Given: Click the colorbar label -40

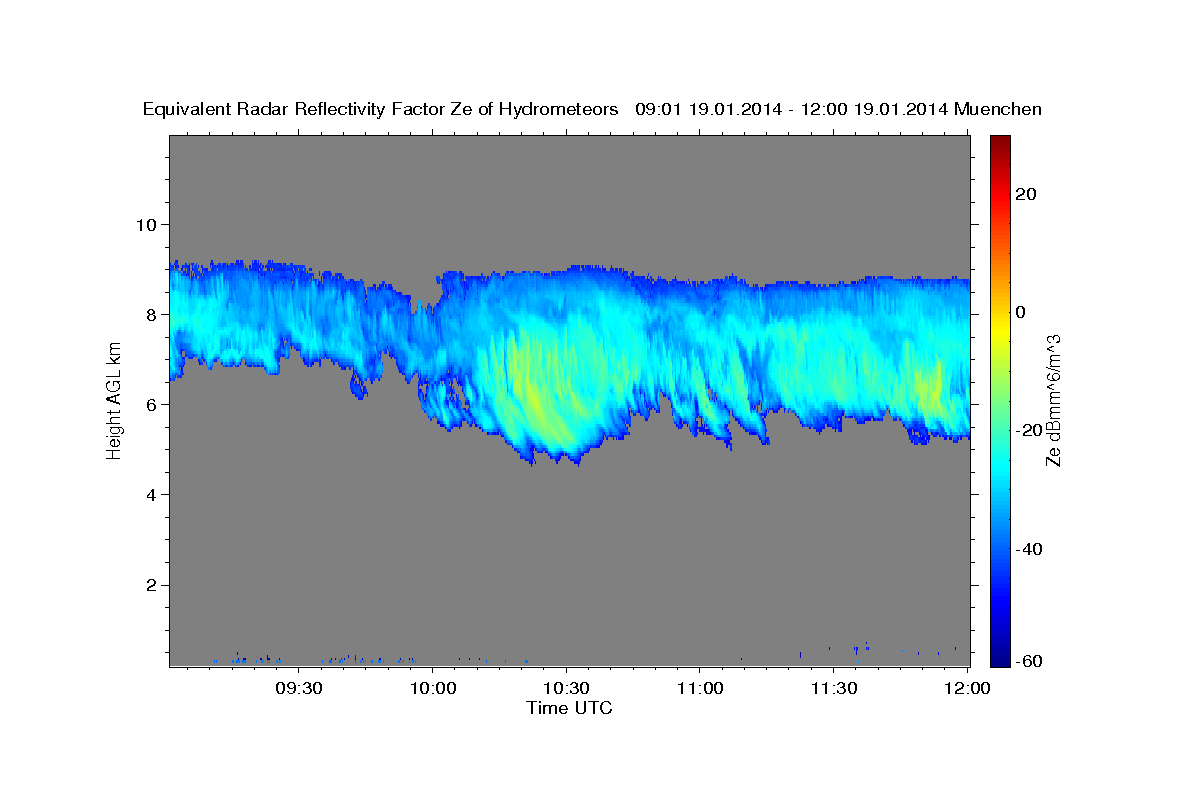Looking at the screenshot, I should point(1030,548).
